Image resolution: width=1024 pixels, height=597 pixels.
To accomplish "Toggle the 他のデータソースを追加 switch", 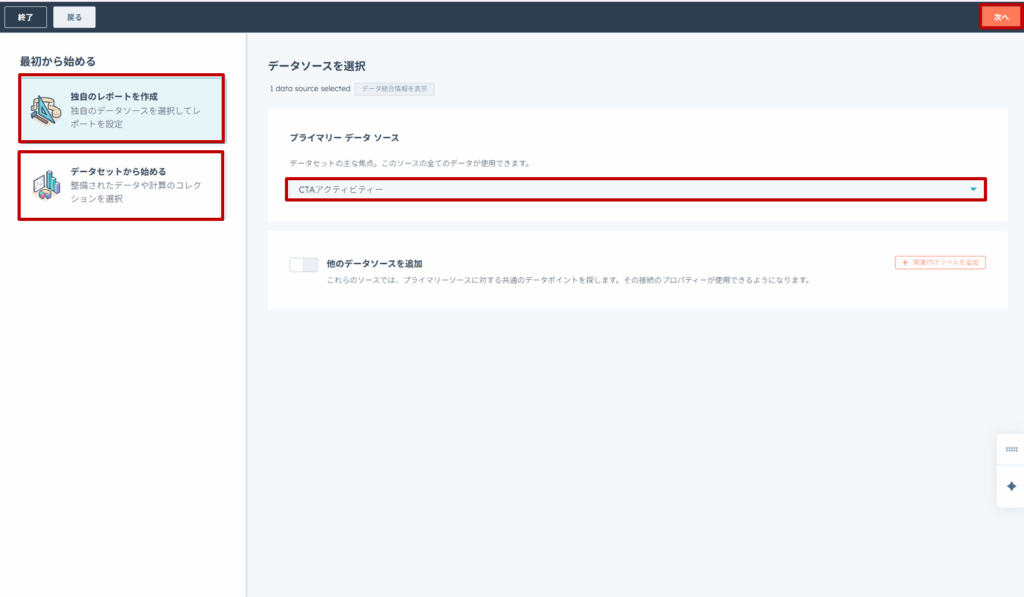I will [303, 265].
